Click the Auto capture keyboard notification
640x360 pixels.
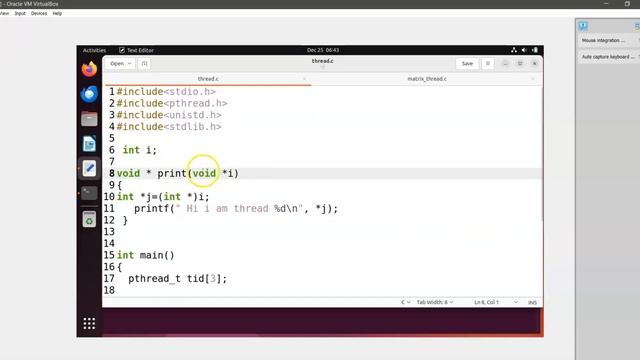[x=608, y=57]
